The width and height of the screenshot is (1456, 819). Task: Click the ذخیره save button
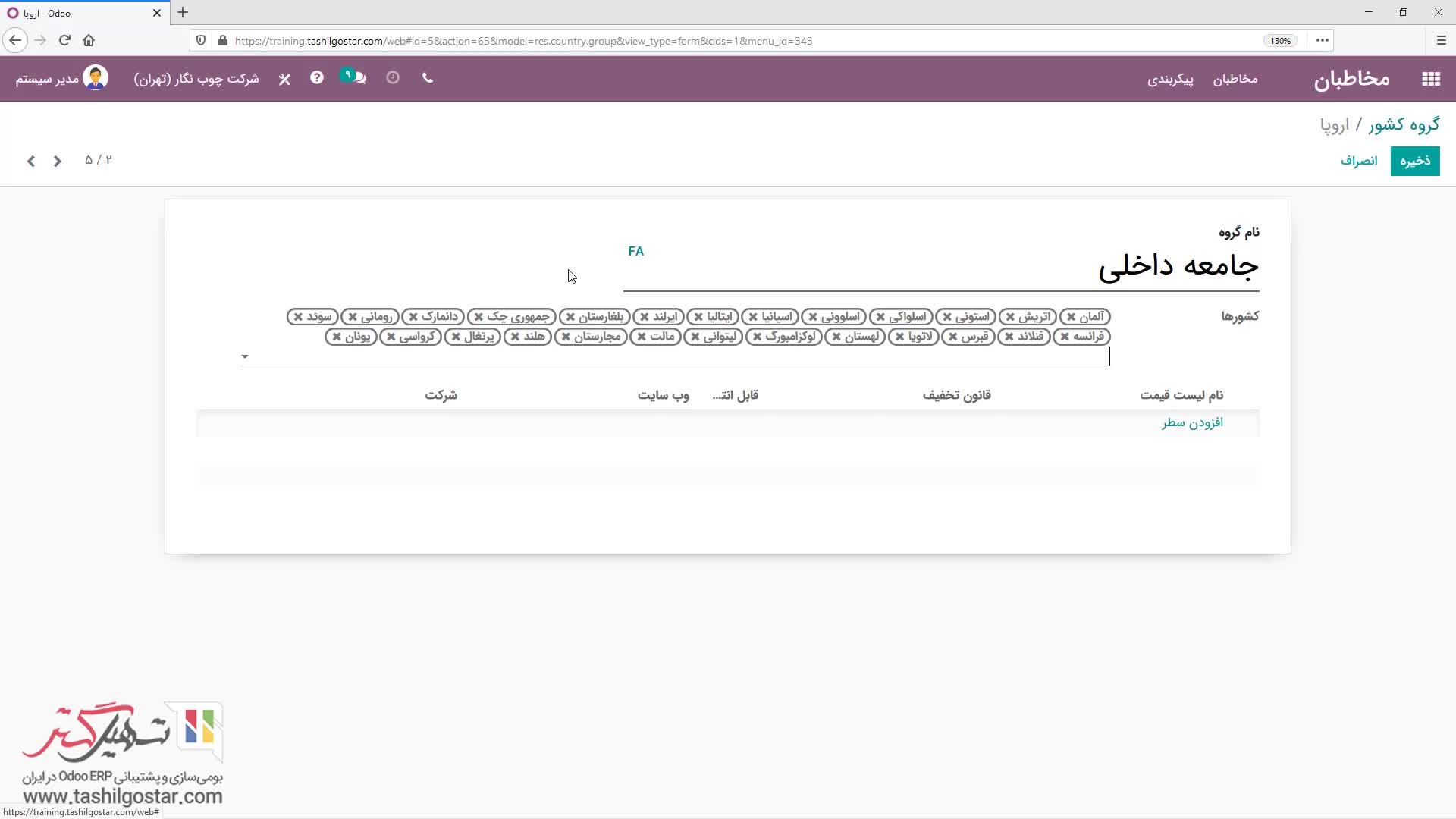[x=1414, y=161]
